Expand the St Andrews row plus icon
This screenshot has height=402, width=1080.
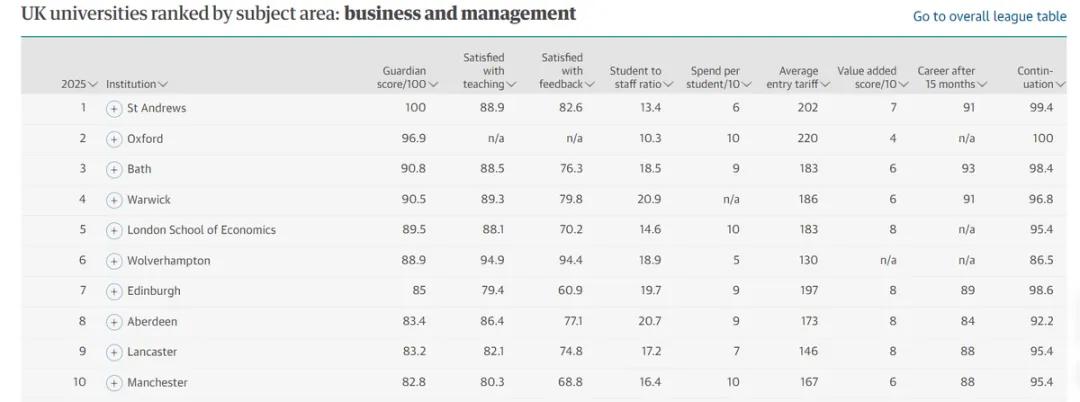[114, 109]
